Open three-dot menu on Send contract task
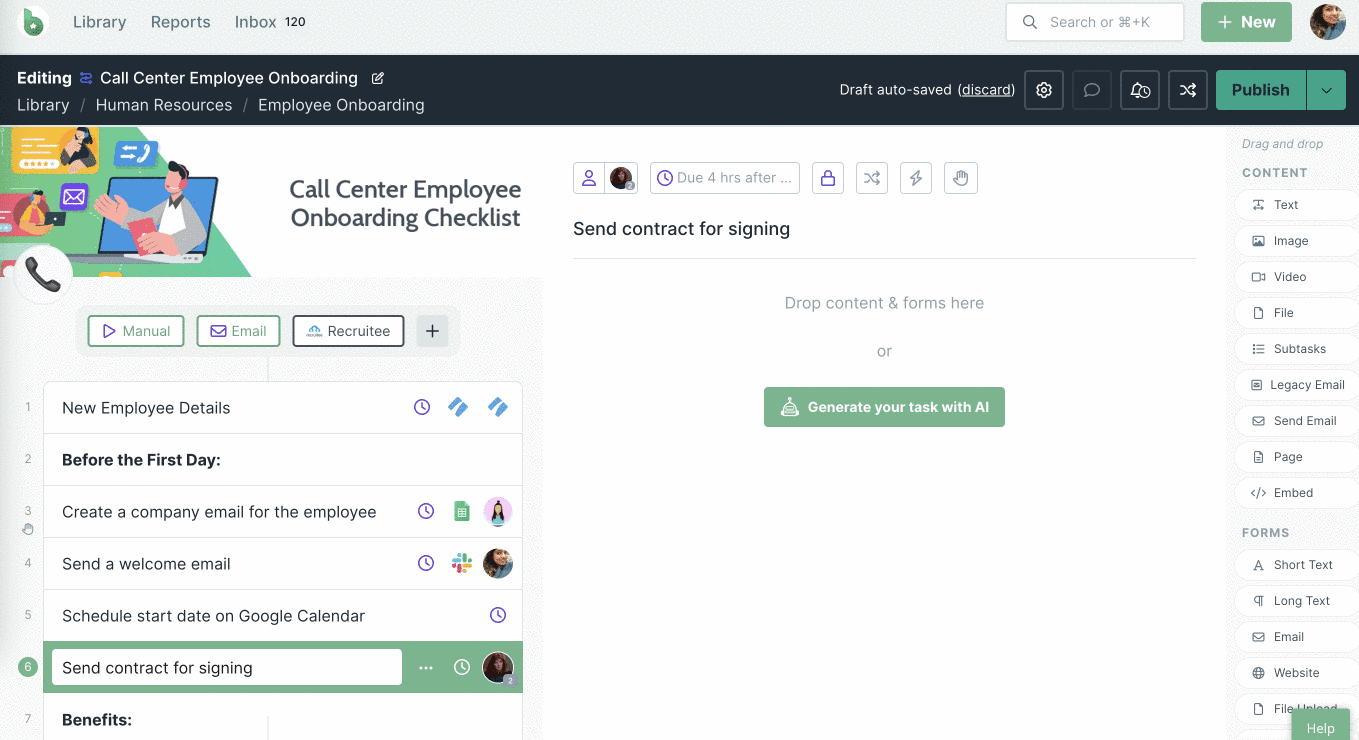 click(426, 668)
